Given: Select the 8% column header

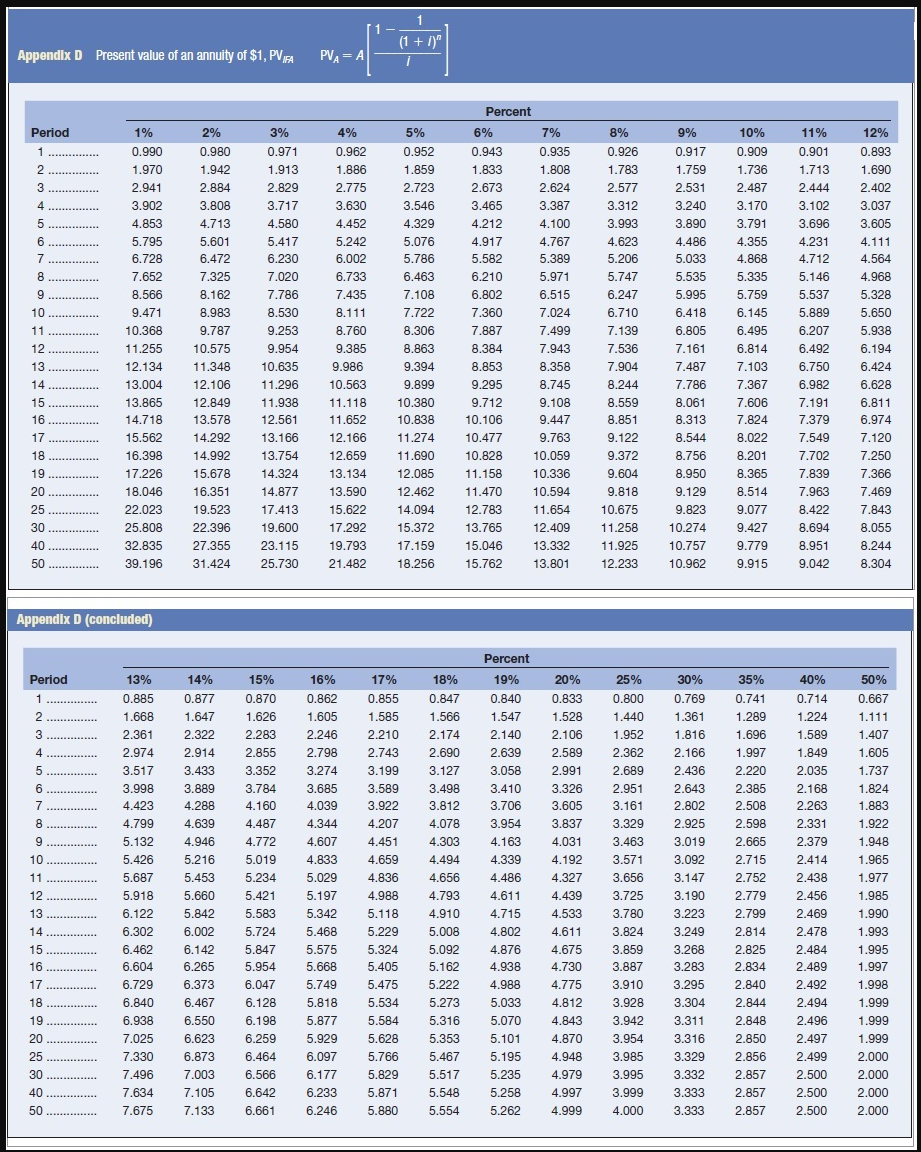Looking at the screenshot, I should [619, 133].
